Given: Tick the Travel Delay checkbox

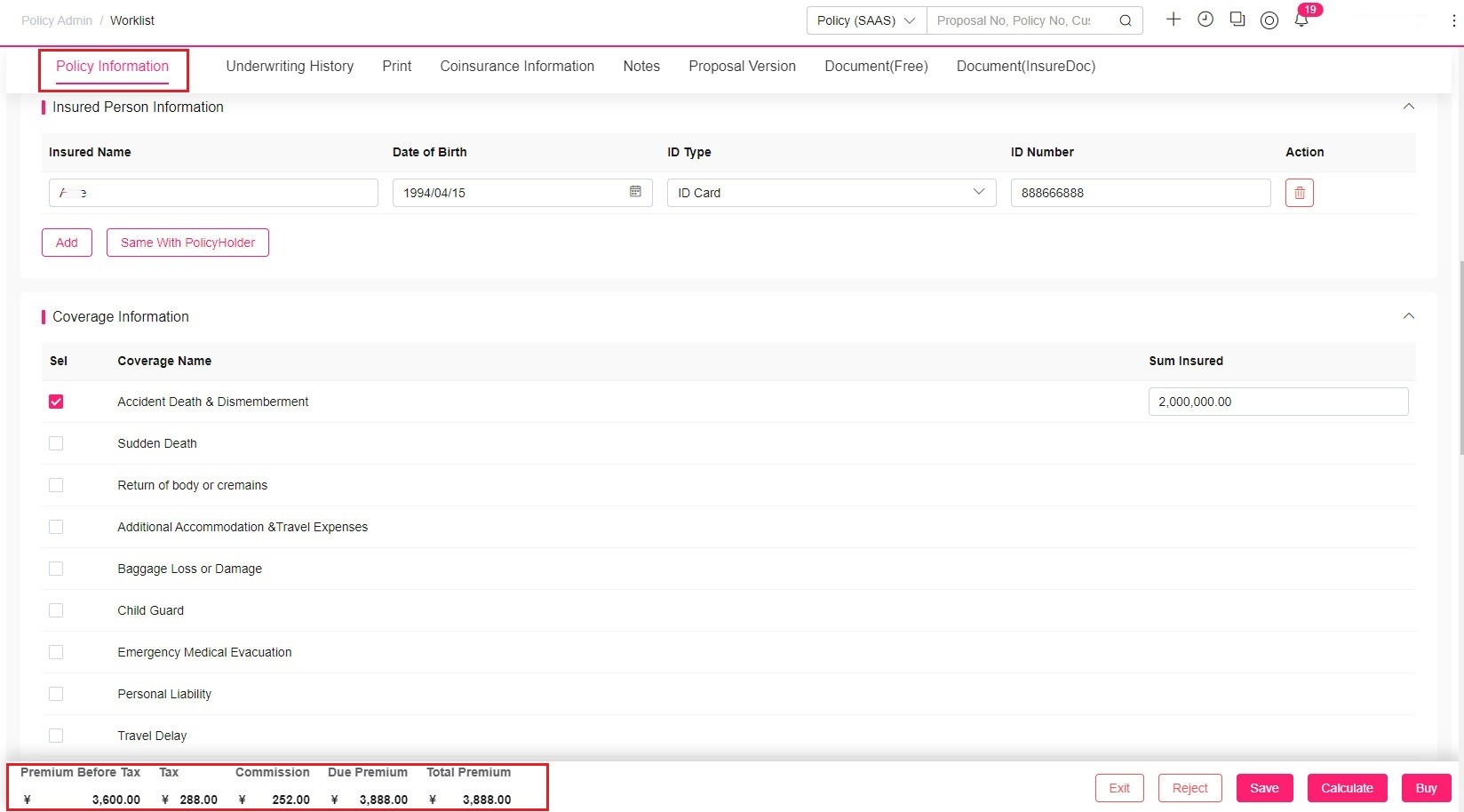Looking at the screenshot, I should click(x=56, y=736).
